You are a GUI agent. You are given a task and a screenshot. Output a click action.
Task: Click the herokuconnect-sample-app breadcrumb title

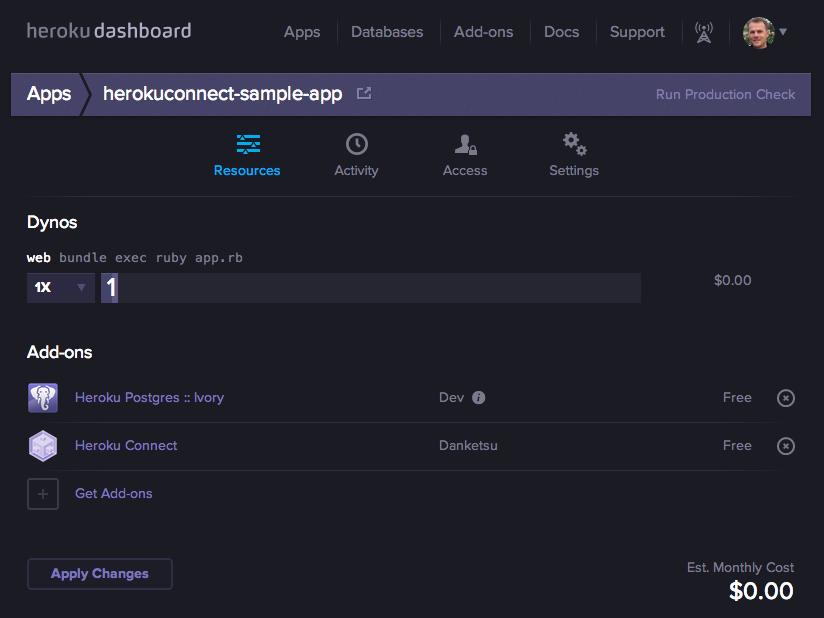222,94
